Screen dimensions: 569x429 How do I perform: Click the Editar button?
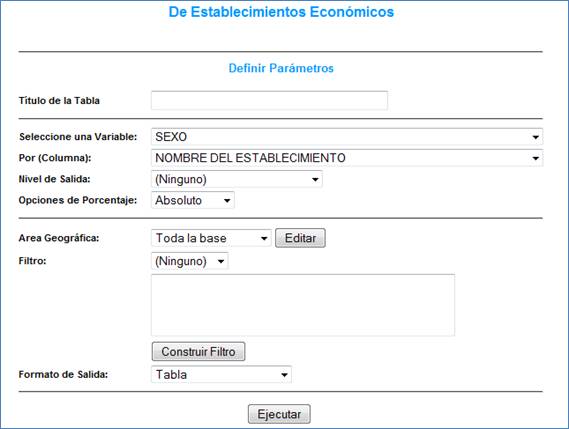click(300, 238)
